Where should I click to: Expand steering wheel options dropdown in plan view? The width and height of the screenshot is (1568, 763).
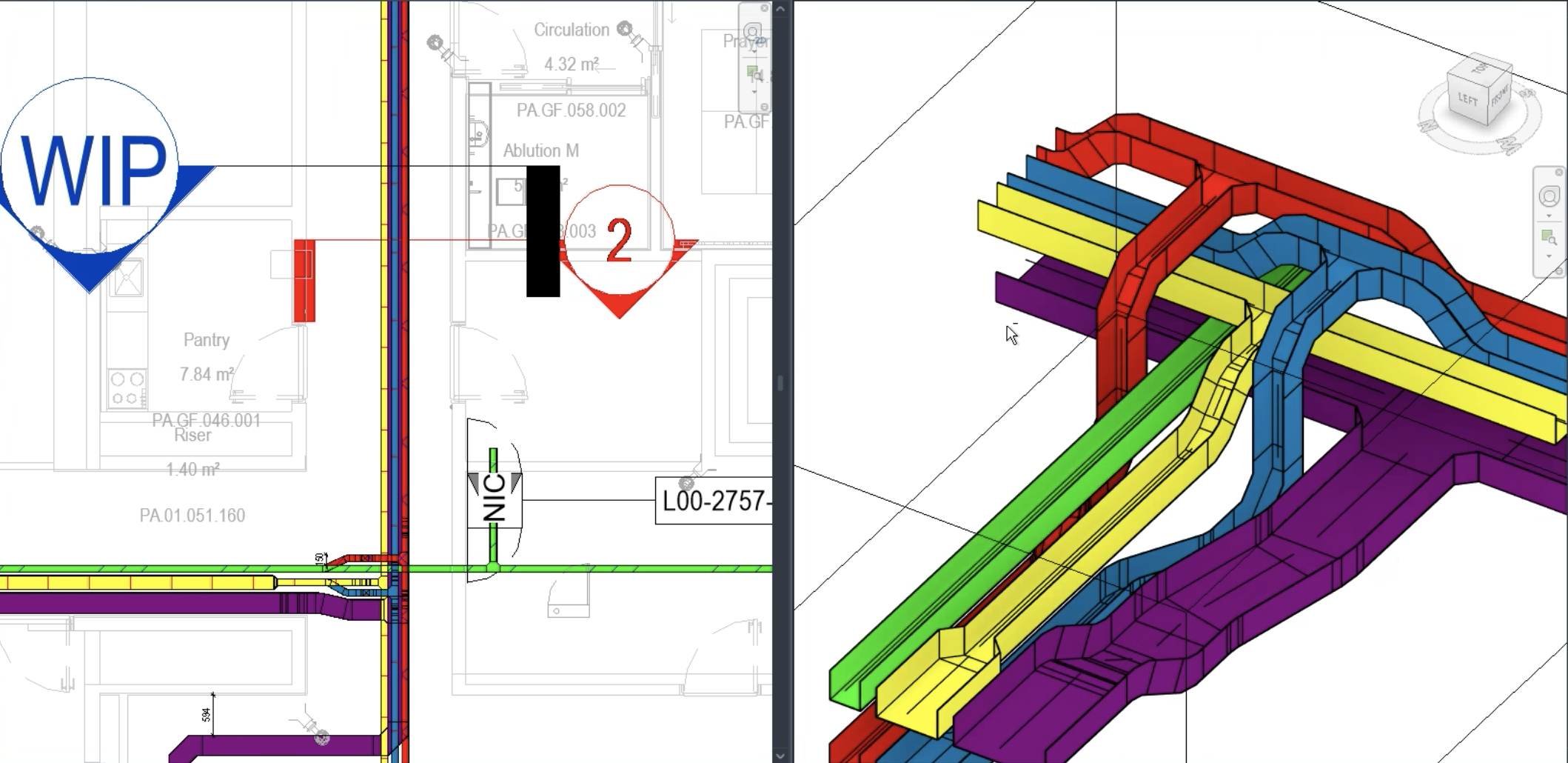tap(754, 52)
